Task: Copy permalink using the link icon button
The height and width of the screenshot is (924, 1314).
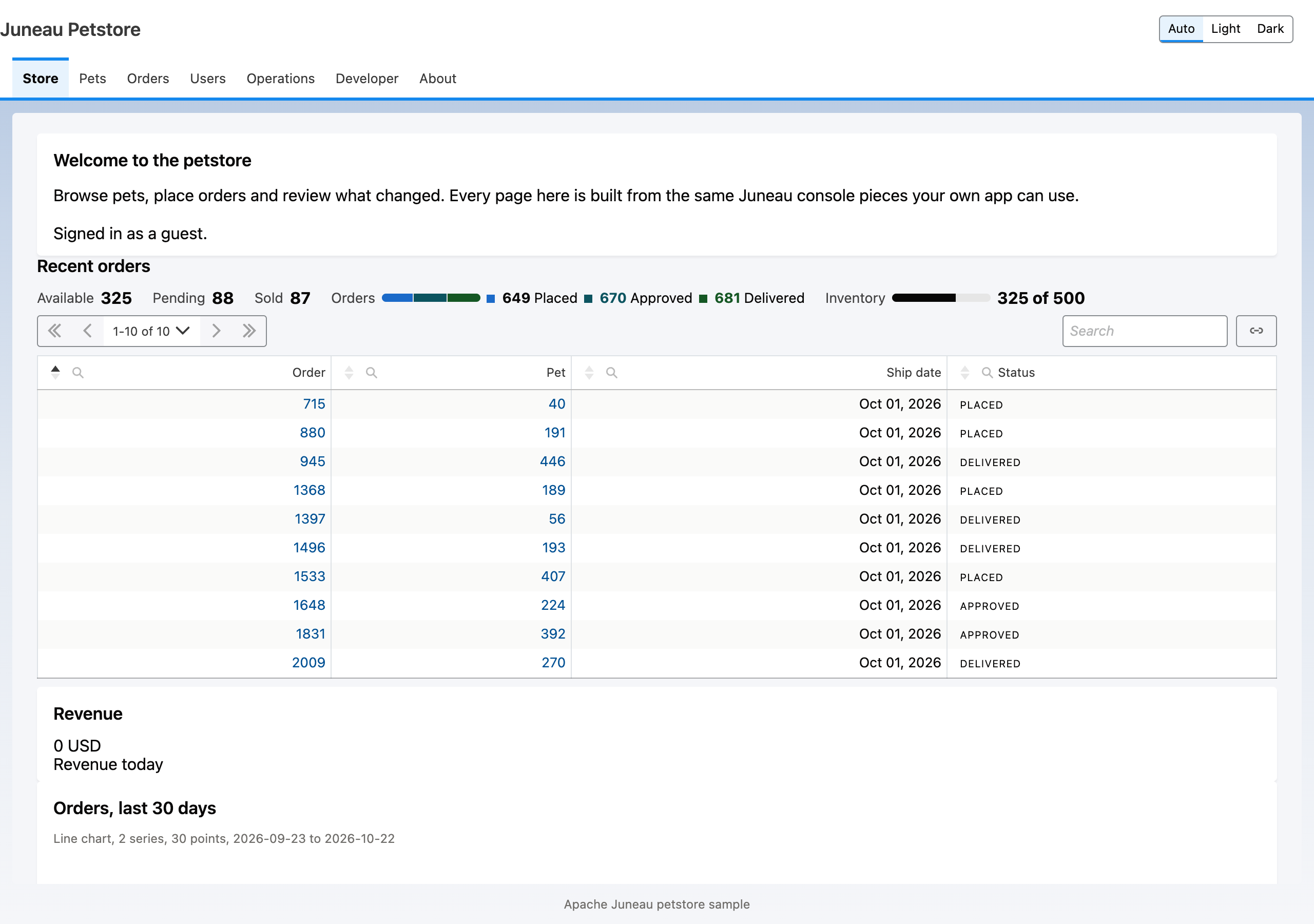Action: click(1255, 331)
